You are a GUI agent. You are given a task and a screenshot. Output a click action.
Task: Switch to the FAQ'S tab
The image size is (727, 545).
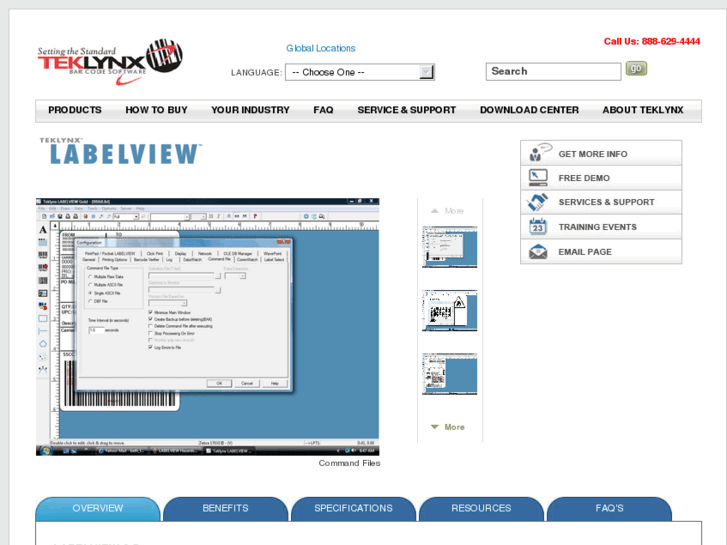(609, 508)
